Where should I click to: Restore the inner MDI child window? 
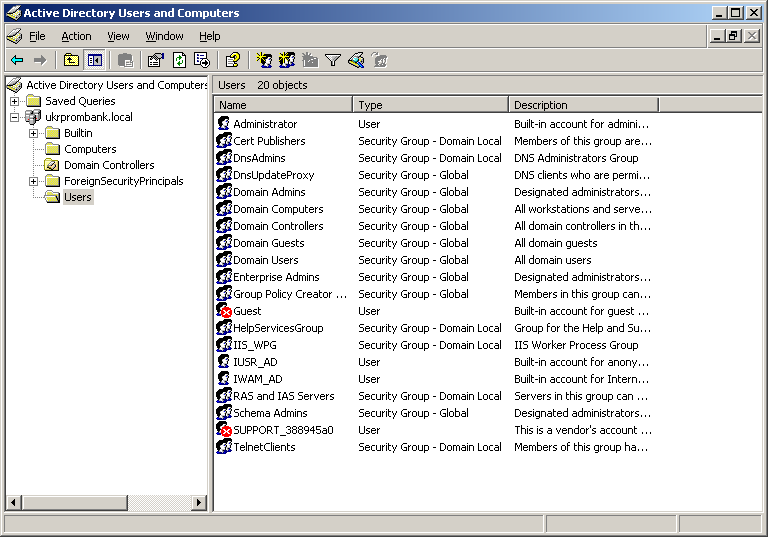[x=734, y=36]
